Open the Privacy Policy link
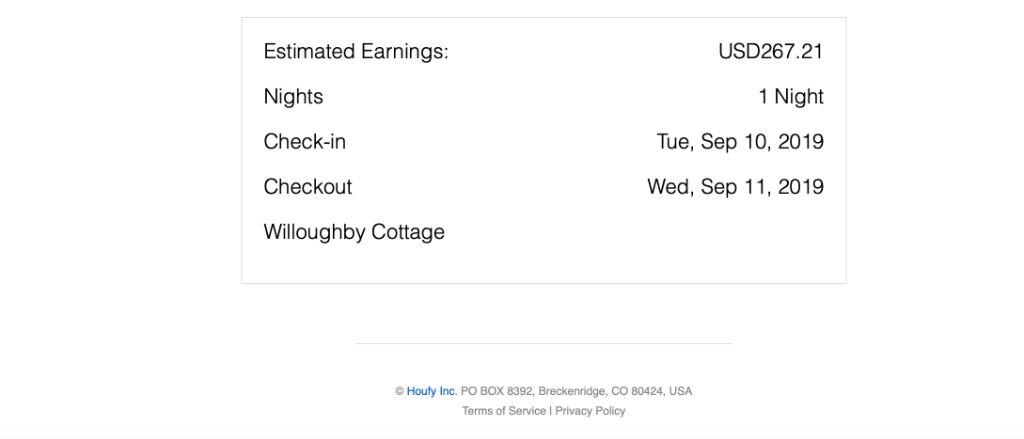 591,411
